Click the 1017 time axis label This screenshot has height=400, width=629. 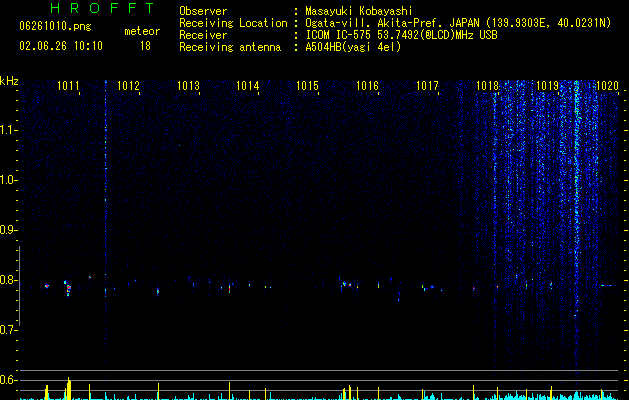[427, 86]
